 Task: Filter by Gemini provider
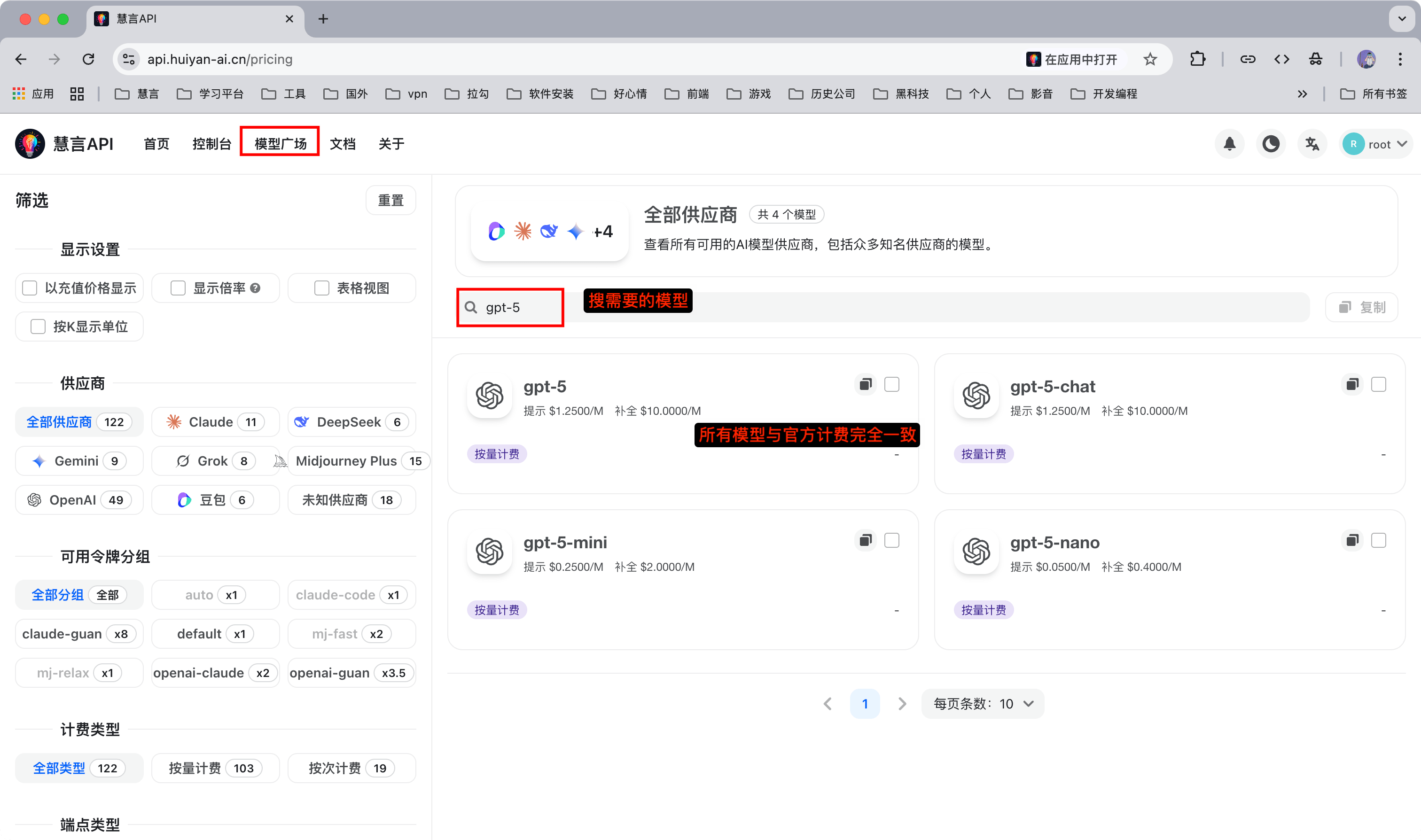pos(79,461)
